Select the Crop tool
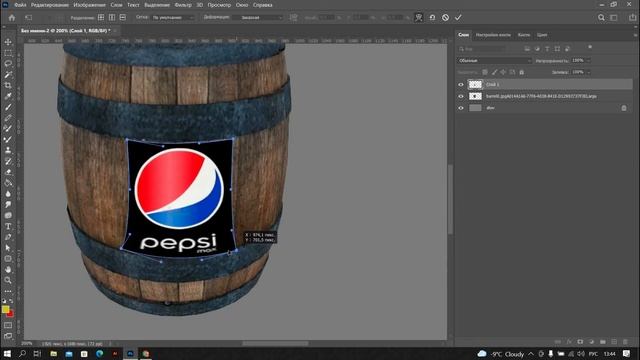This screenshot has width=640, height=360. pos(8,85)
